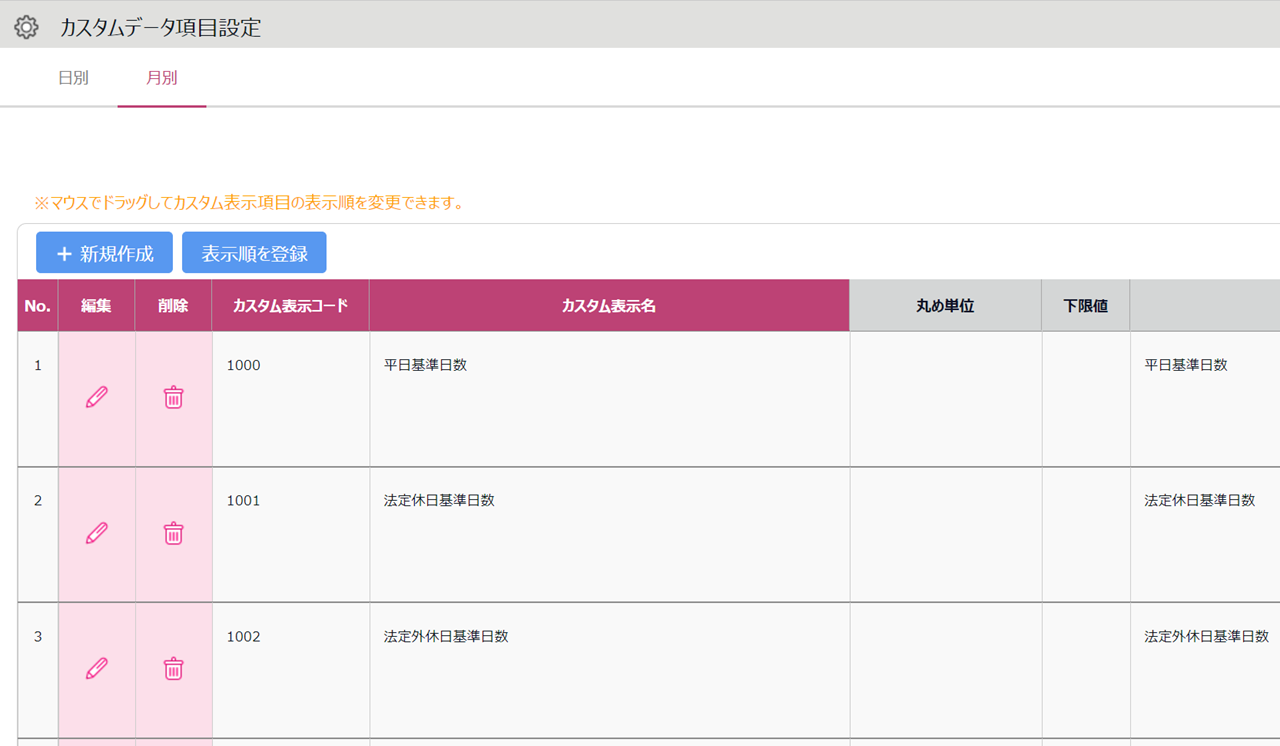Delete row 1001 with the trash icon

pos(174,533)
